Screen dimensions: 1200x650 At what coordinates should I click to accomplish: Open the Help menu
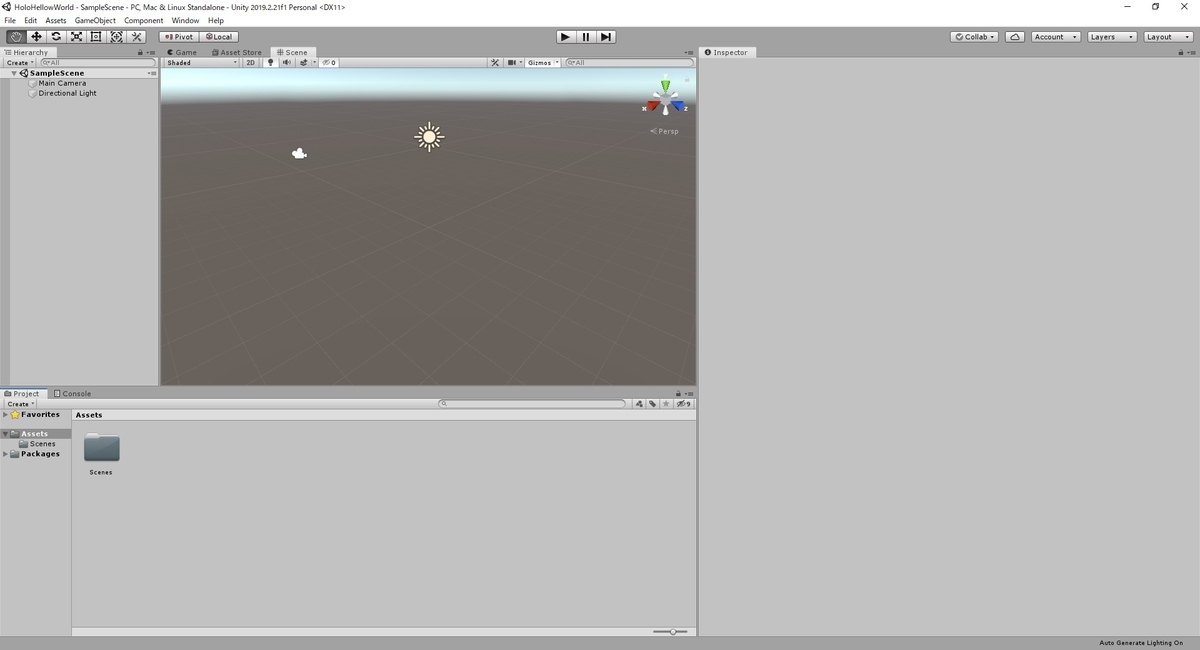click(x=216, y=20)
